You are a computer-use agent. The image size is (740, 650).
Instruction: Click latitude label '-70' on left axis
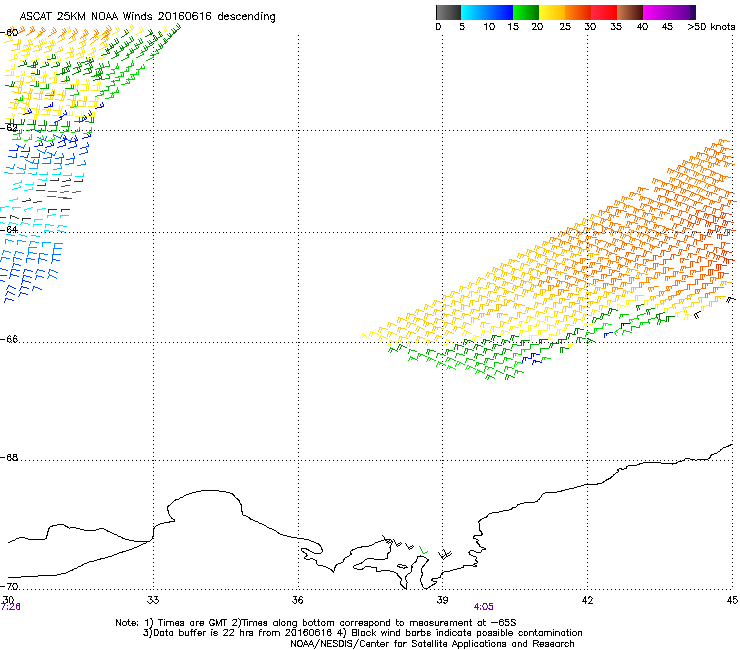pyautogui.click(x=9, y=586)
